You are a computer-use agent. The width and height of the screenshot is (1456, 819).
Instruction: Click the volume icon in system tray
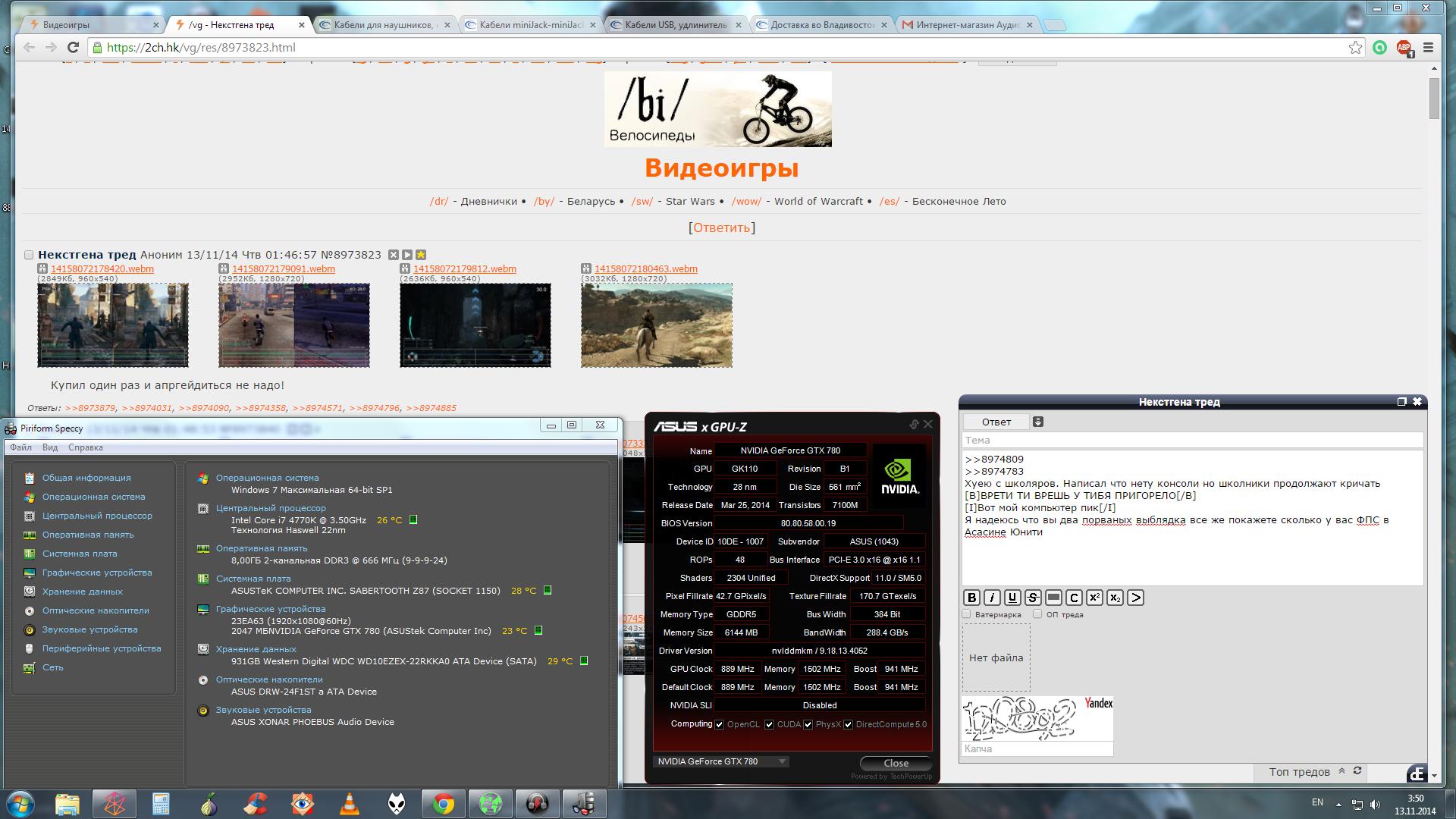(x=1376, y=804)
